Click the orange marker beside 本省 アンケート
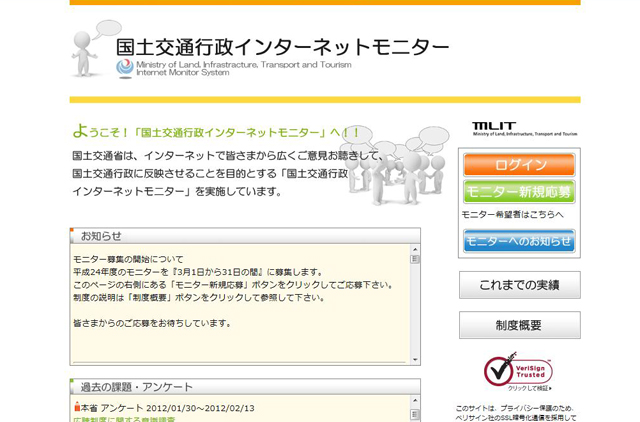640x422 pixels. [77, 408]
